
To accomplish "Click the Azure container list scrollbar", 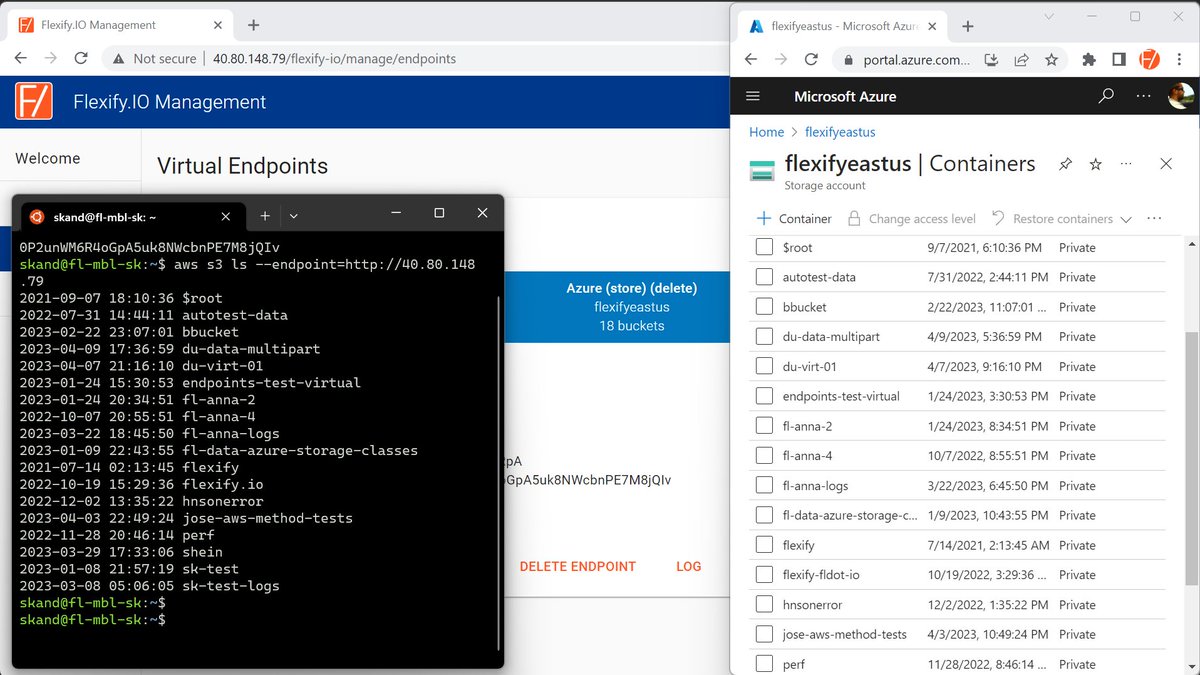I will click(1191, 460).
